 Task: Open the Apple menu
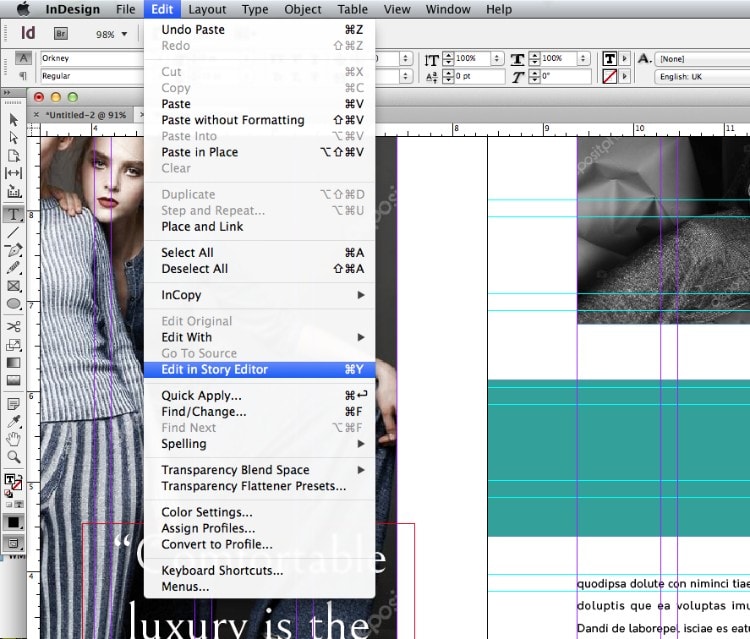click(22, 9)
